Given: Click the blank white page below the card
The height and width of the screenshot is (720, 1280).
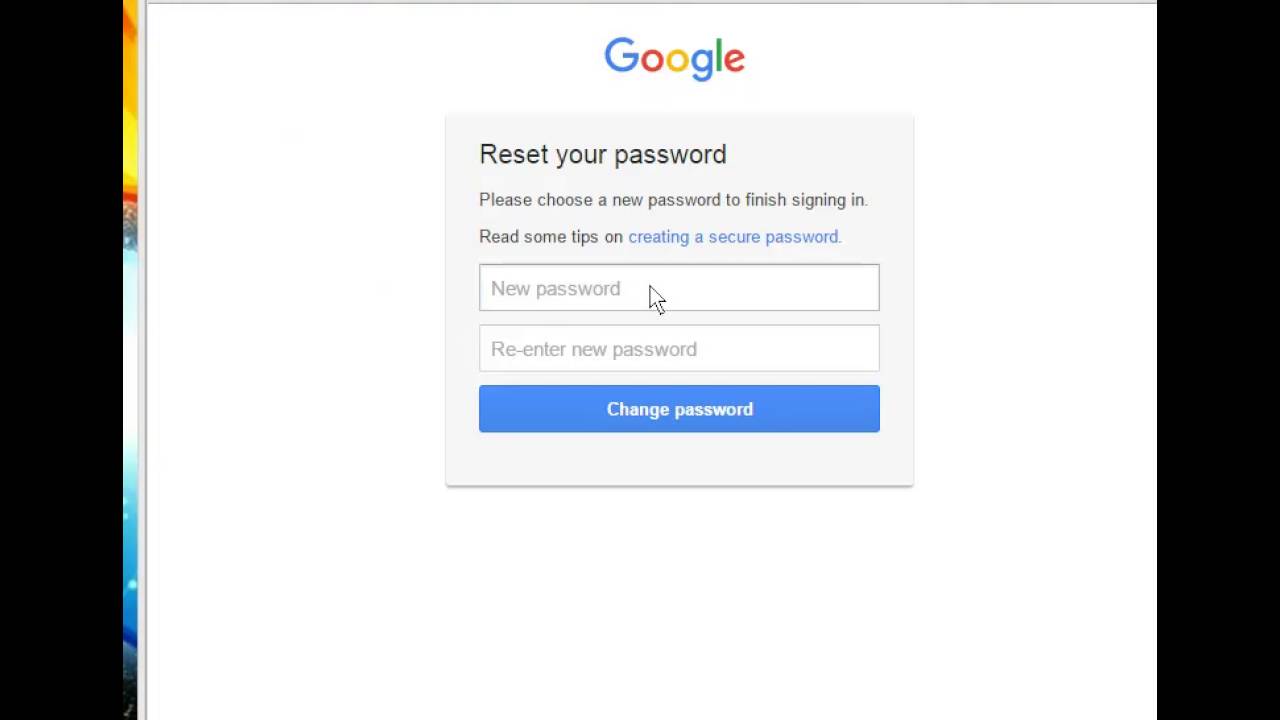Looking at the screenshot, I should point(650,600).
